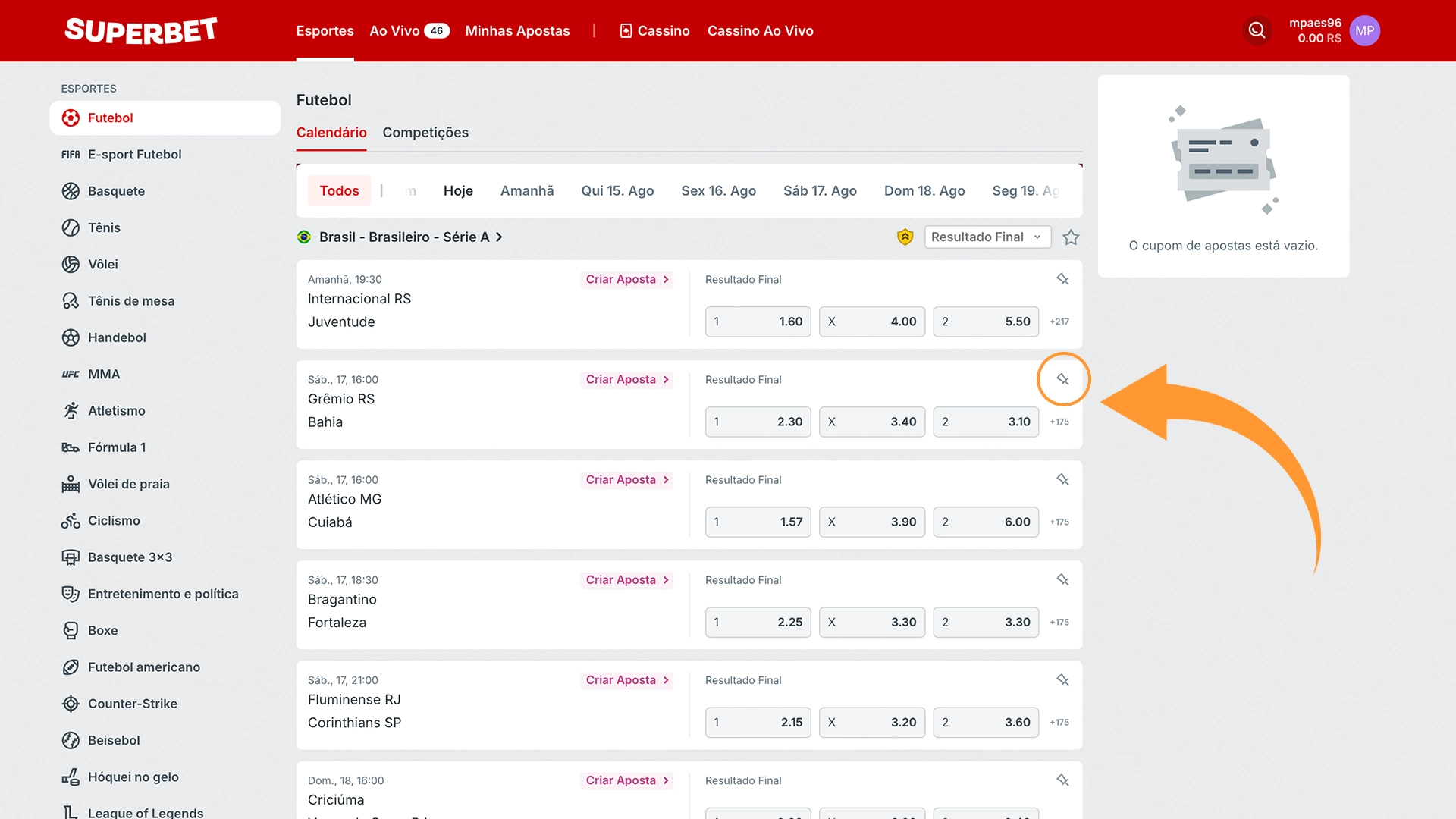This screenshot has height=819, width=1456.
Task: Open Ao Vivo live section
Action: click(409, 31)
